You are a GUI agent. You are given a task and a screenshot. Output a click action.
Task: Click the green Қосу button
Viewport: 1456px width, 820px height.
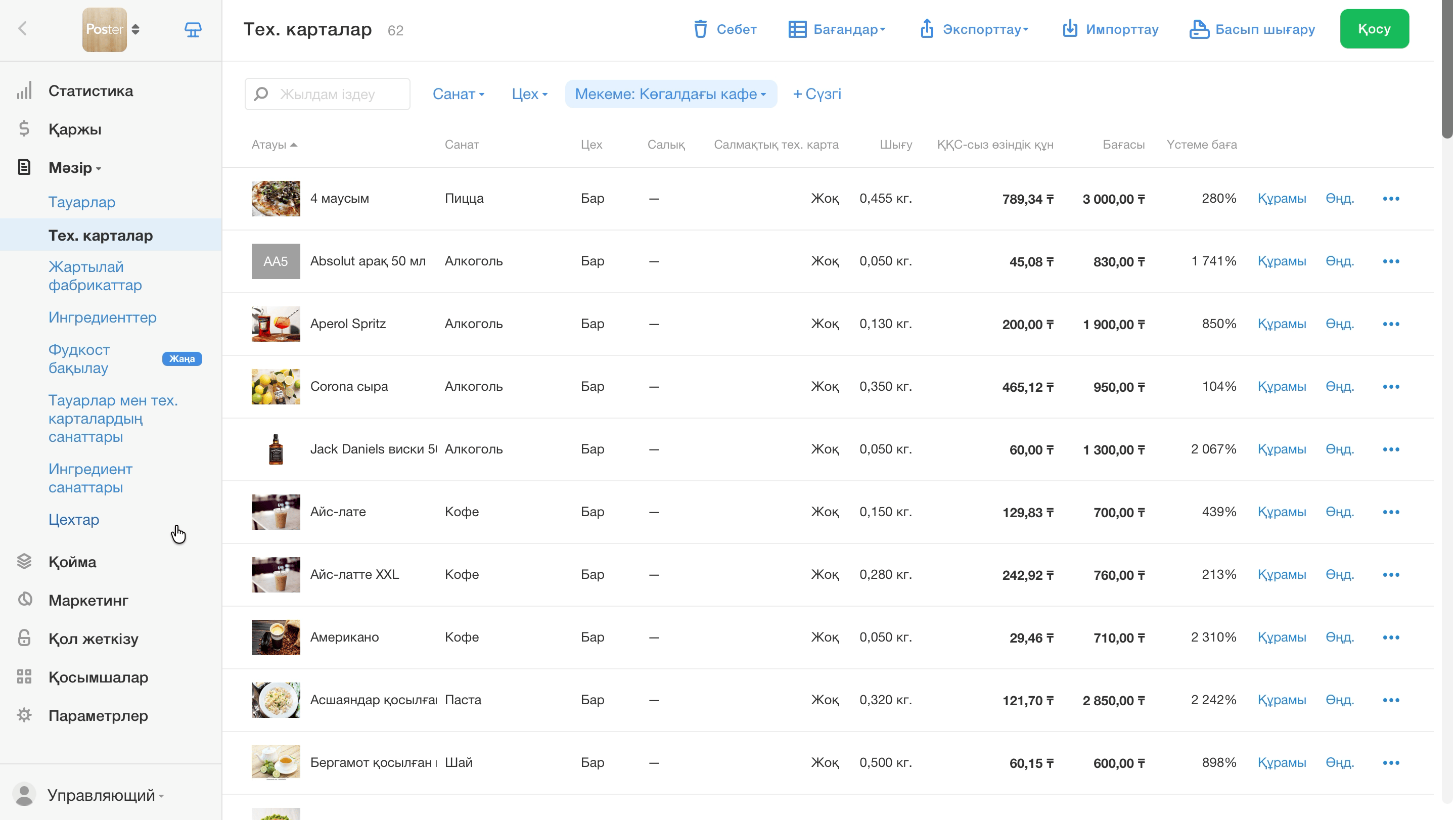click(1374, 29)
